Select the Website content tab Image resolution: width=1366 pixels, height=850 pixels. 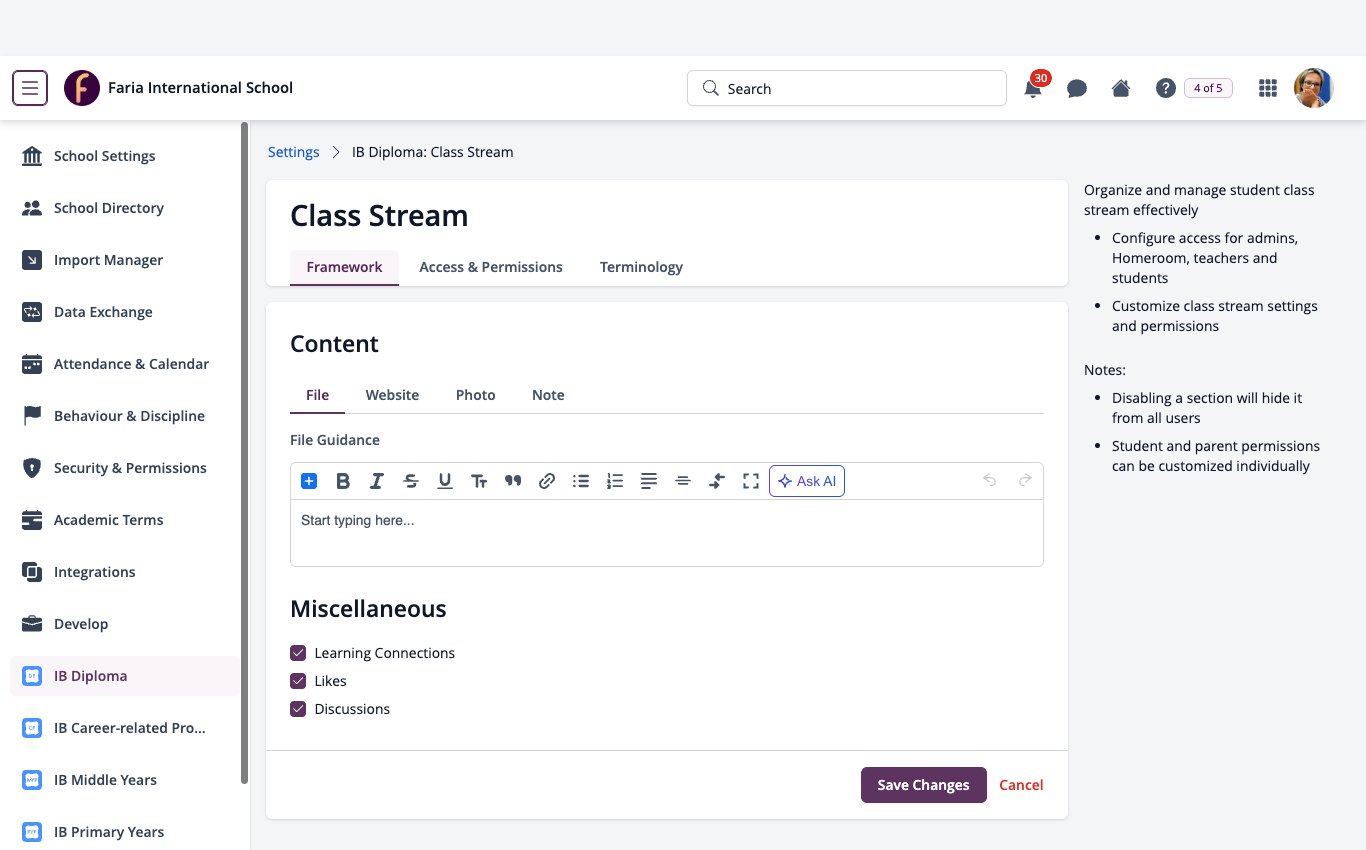pos(392,395)
